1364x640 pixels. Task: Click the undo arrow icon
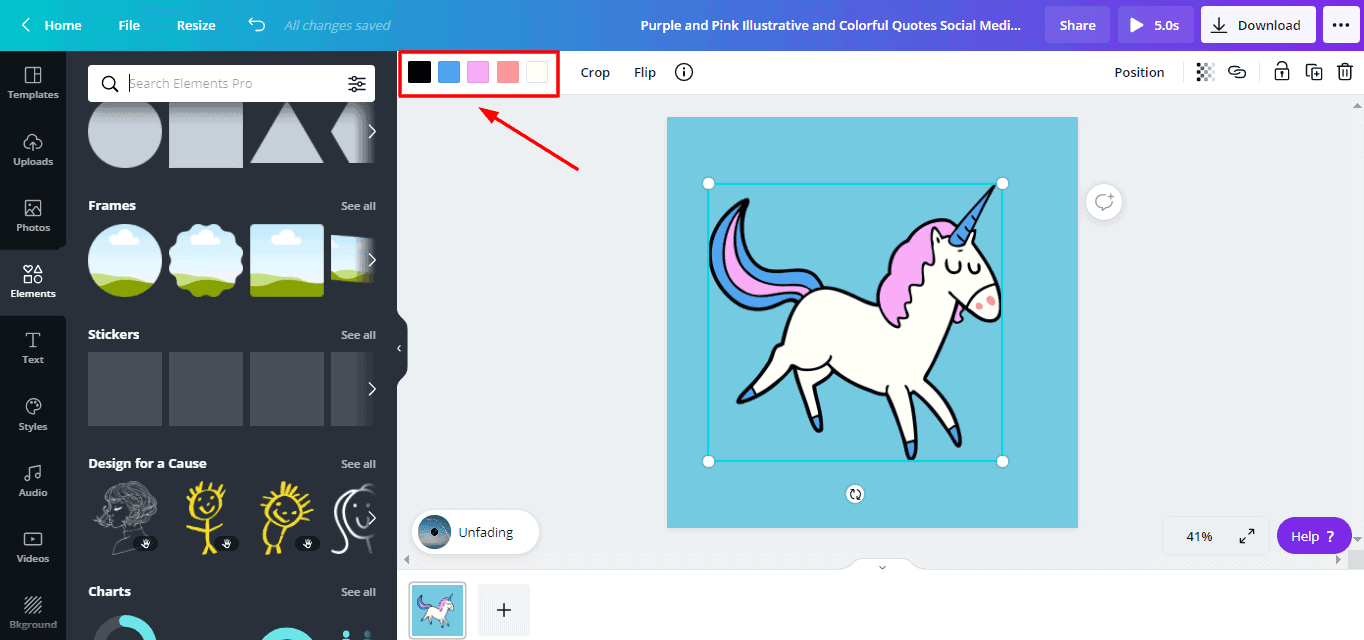tap(257, 25)
